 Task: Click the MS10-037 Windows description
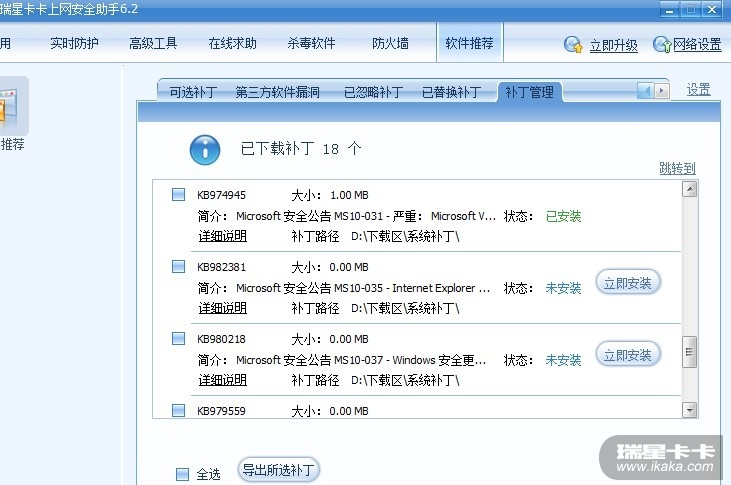click(x=361, y=360)
